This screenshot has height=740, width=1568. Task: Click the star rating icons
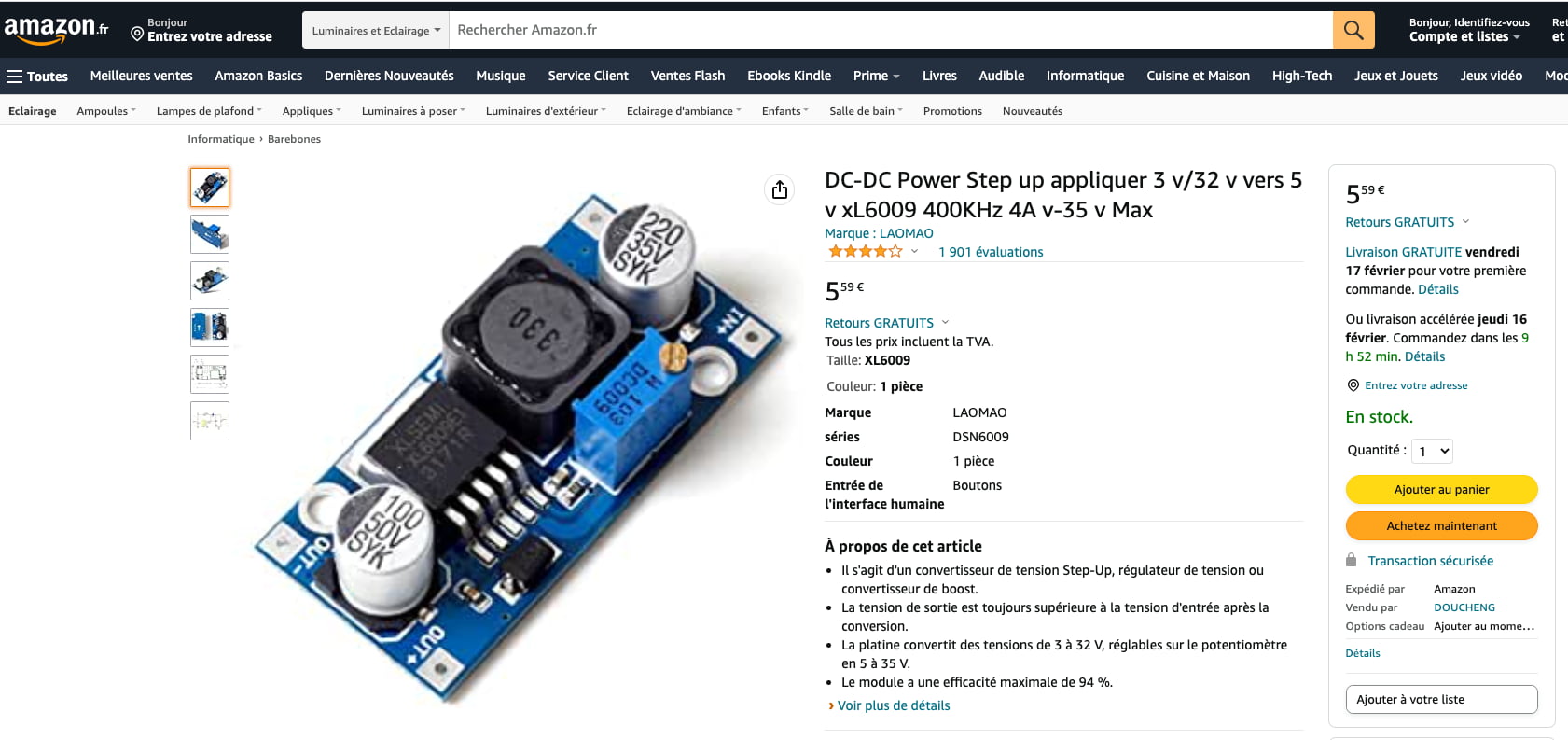866,251
